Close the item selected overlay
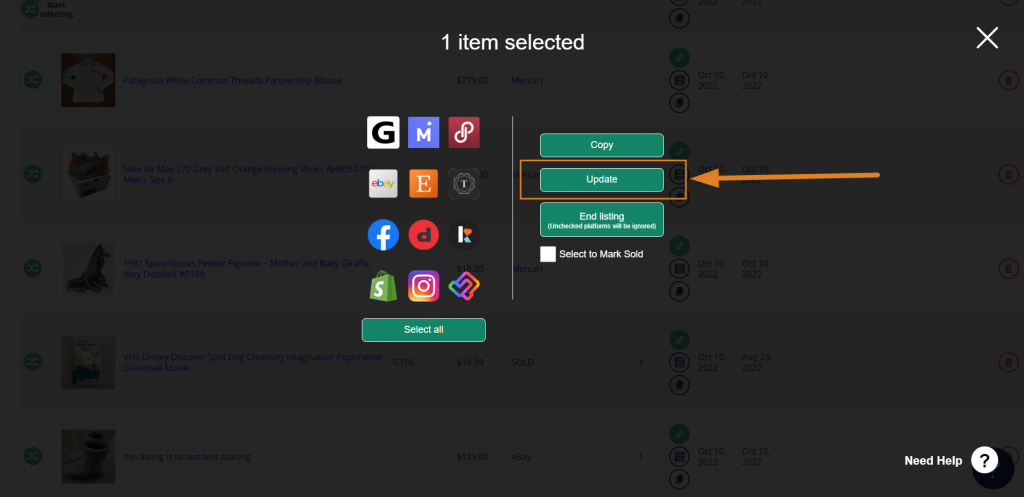Screen dimensions: 1024x497 click(x=987, y=38)
